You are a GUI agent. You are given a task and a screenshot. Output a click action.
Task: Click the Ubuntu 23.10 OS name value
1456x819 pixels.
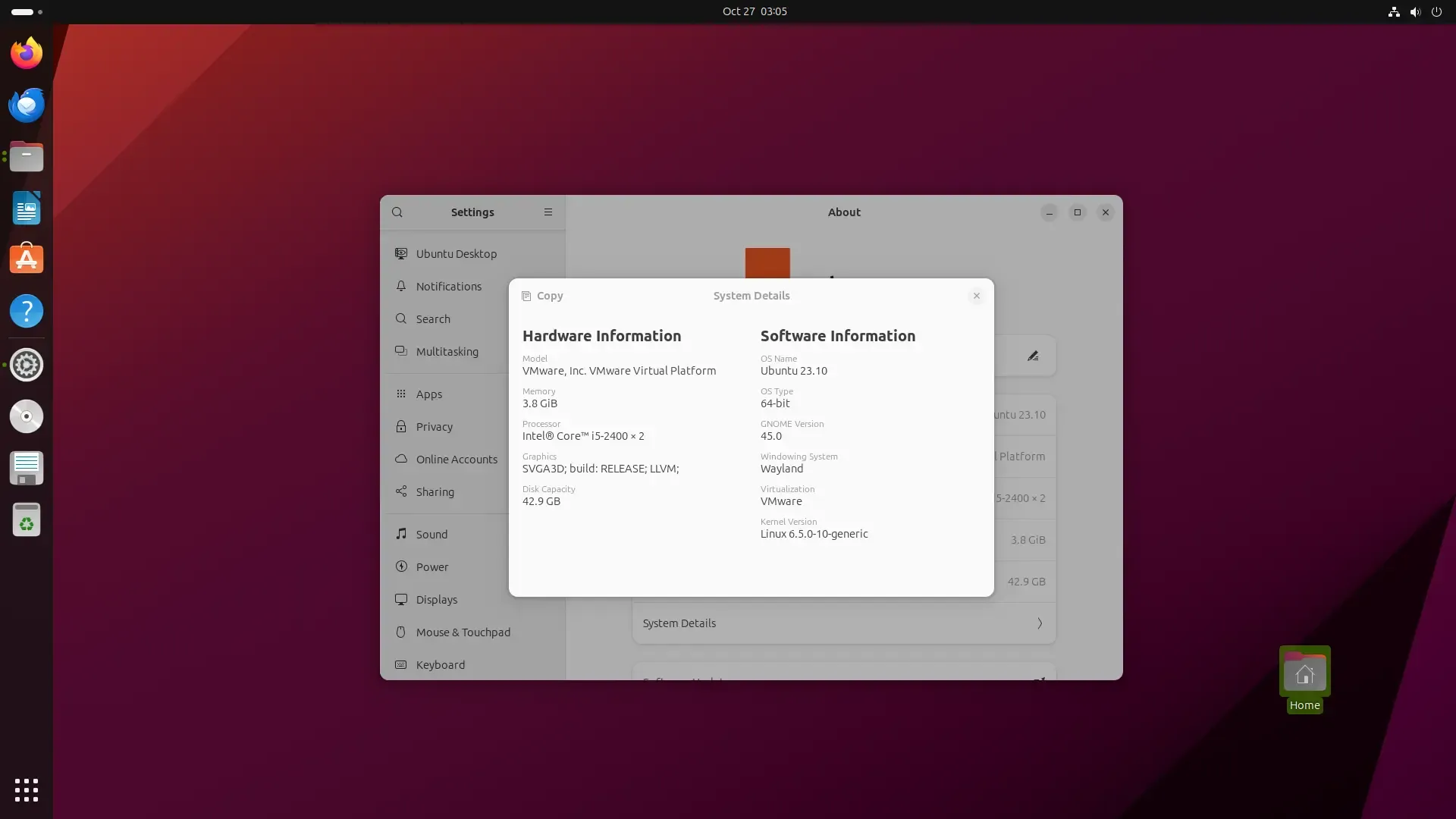(x=793, y=371)
